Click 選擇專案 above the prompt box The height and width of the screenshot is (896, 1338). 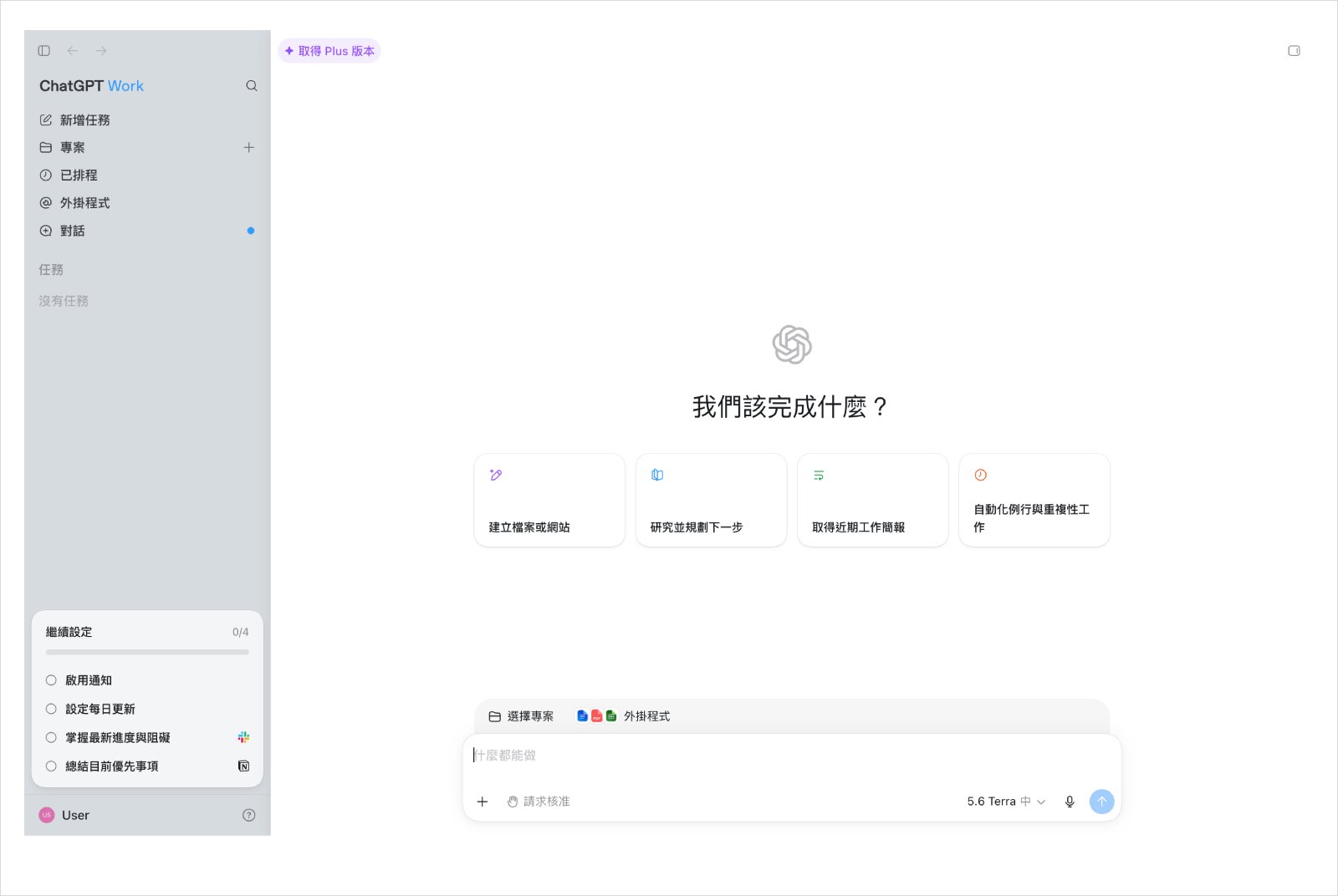(521, 716)
